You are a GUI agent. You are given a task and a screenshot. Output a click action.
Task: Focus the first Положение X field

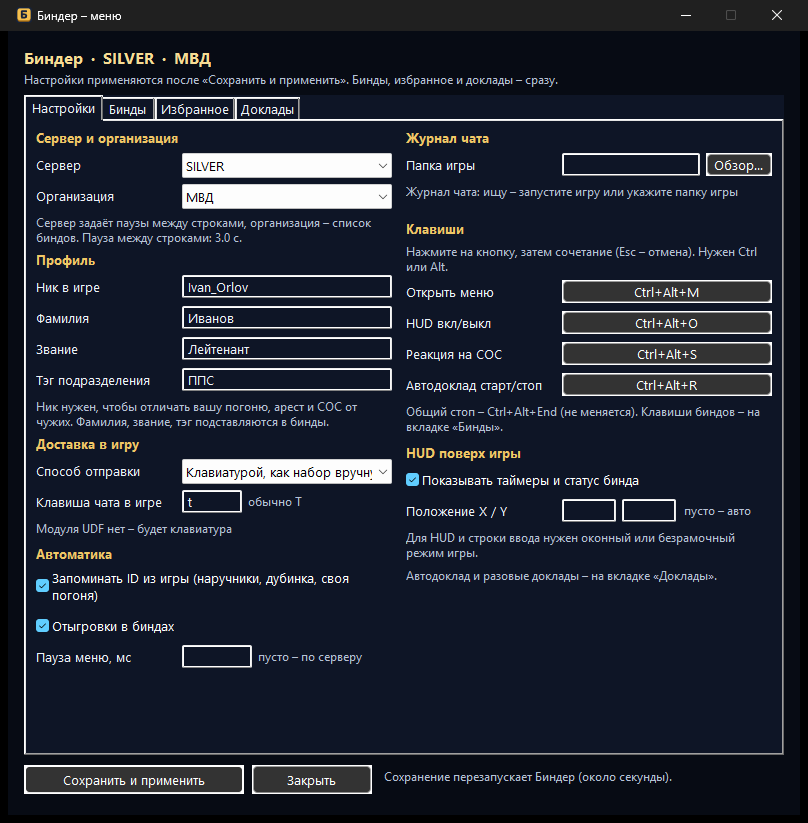[x=589, y=511]
